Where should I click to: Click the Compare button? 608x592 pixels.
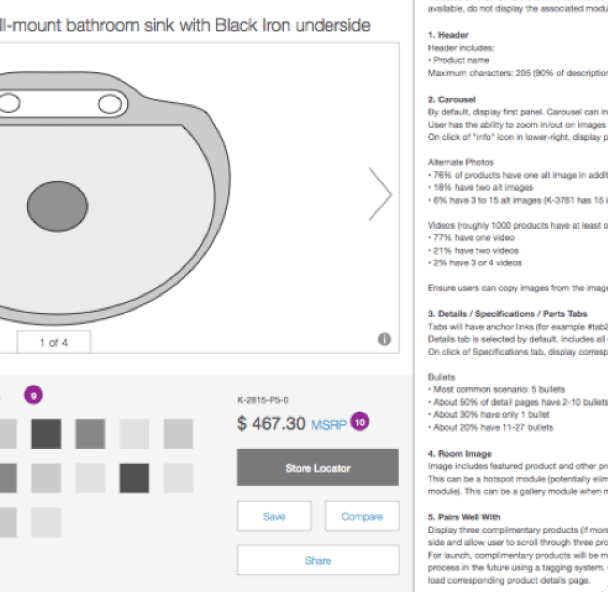point(362,516)
